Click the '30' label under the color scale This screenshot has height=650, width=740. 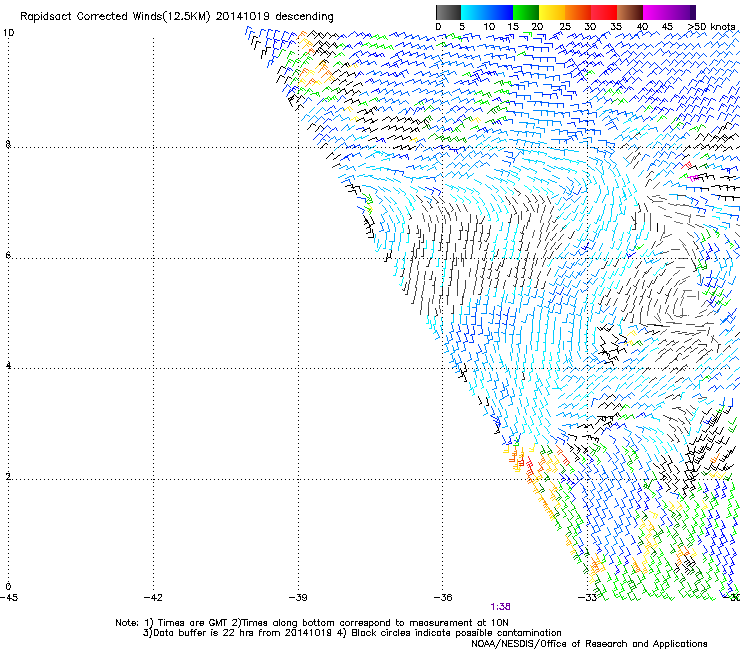point(590,27)
